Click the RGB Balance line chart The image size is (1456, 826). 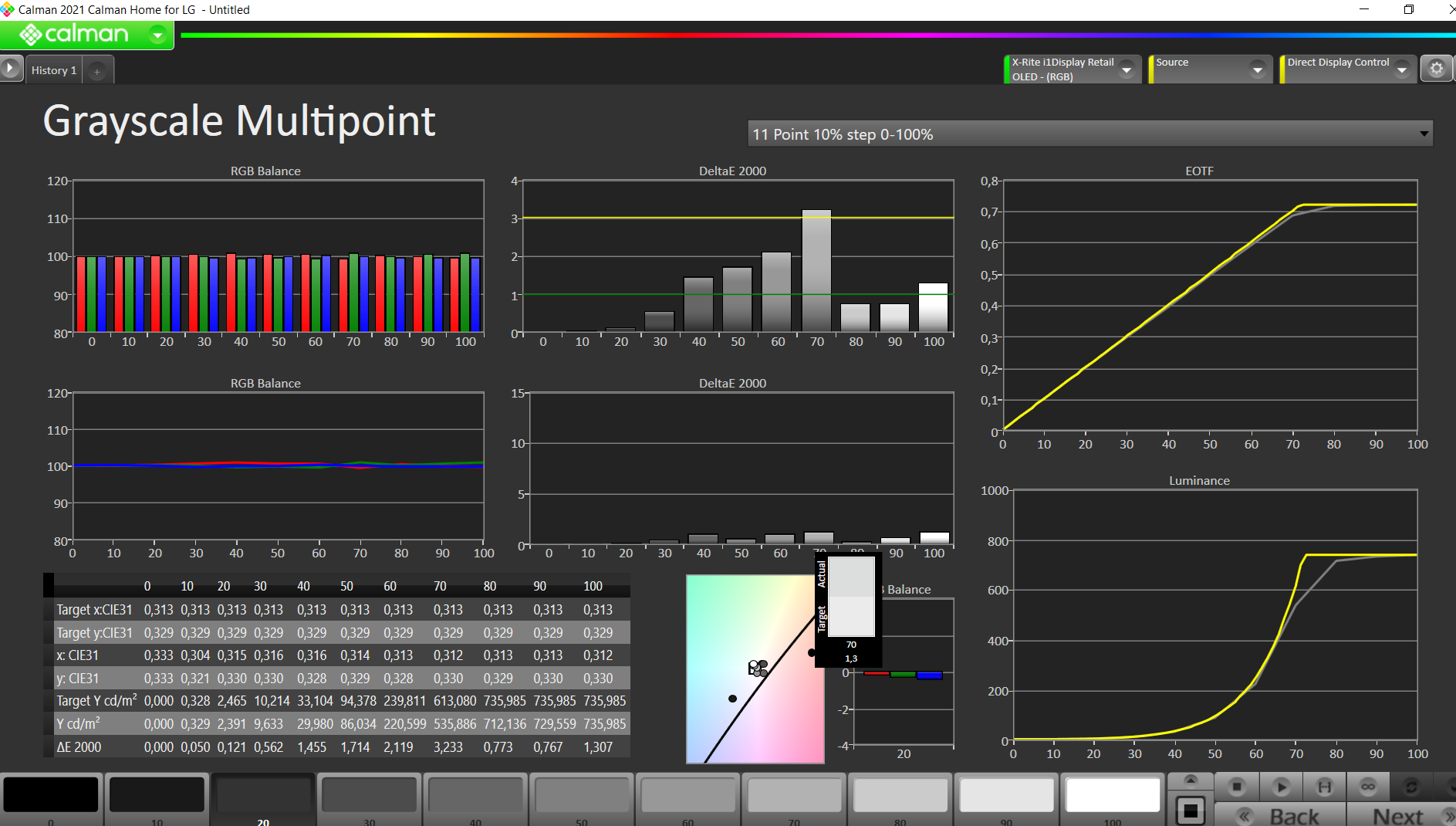click(x=278, y=466)
